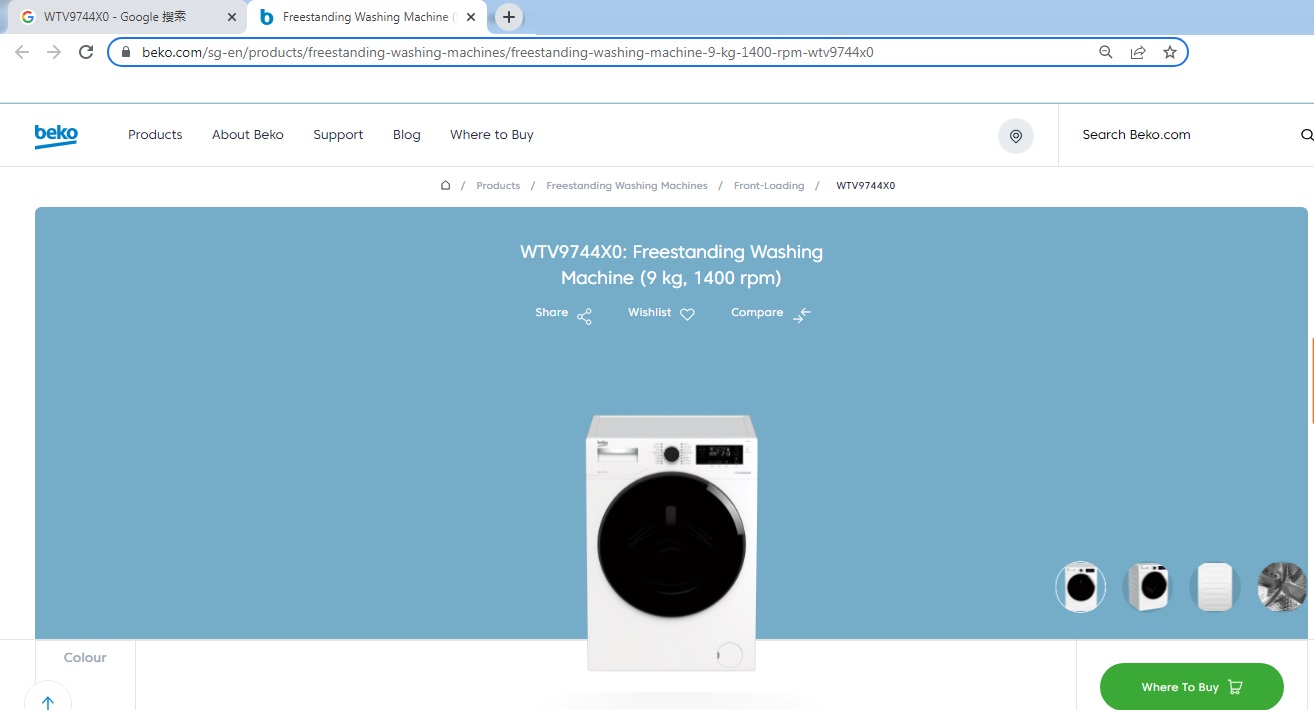This screenshot has height=710, width=1314.
Task: Click the Beko logo
Action: [x=56, y=135]
